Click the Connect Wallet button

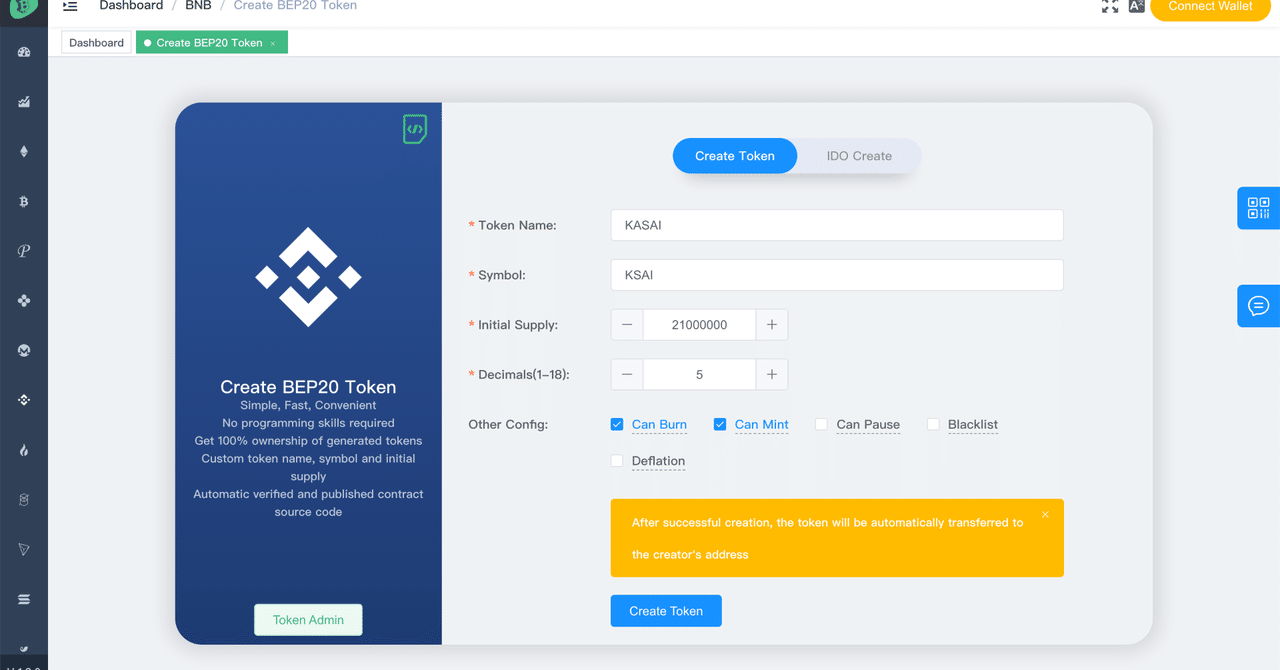pyautogui.click(x=1210, y=8)
